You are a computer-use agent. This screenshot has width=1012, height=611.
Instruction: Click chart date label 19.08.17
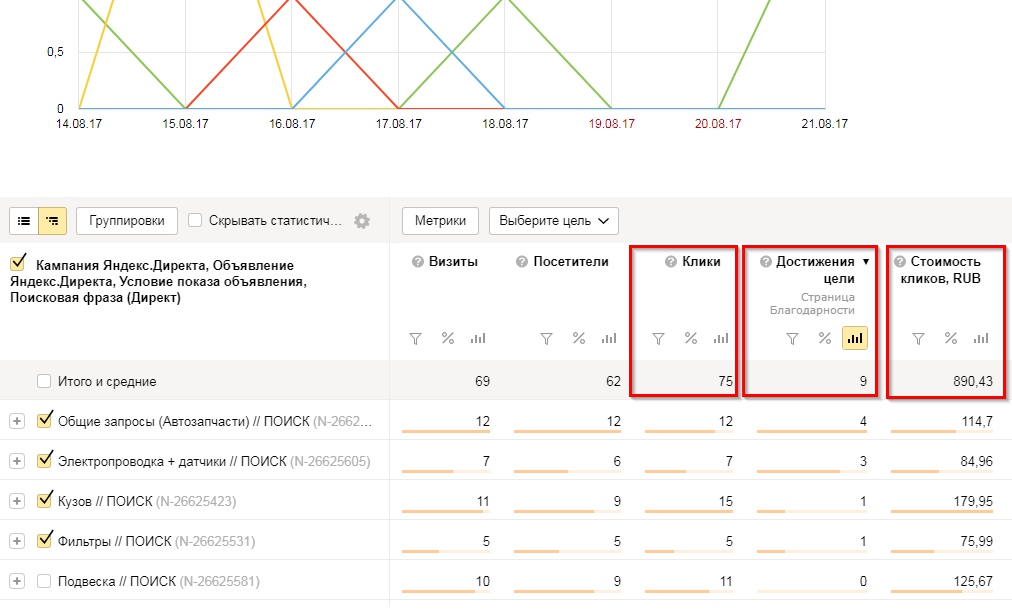(x=611, y=124)
